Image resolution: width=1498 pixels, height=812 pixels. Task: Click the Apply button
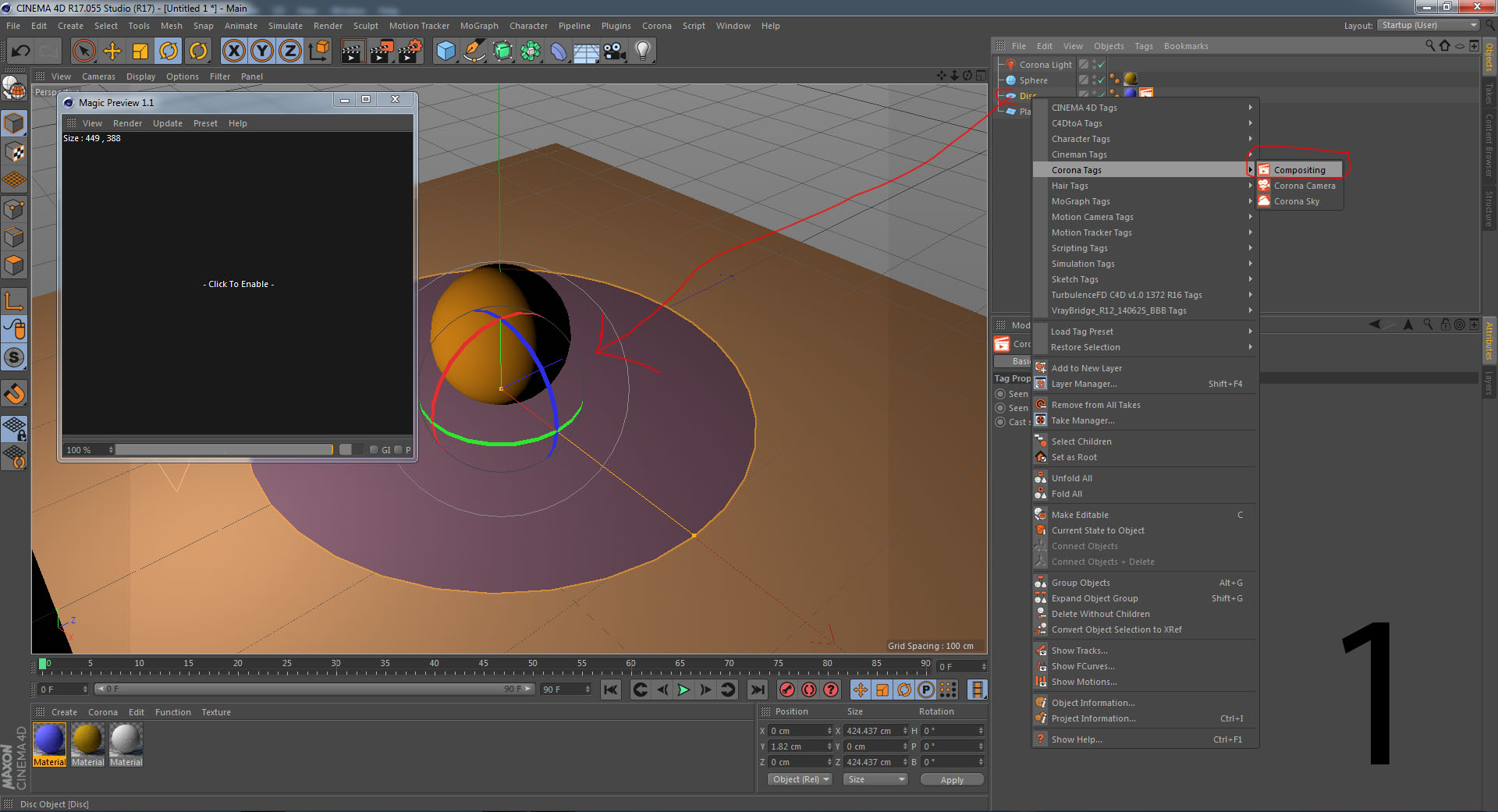click(x=952, y=779)
